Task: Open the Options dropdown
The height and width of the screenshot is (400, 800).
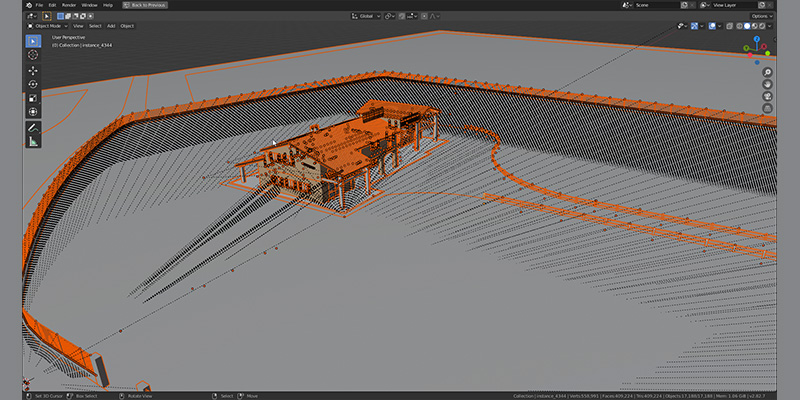Action: (x=761, y=16)
